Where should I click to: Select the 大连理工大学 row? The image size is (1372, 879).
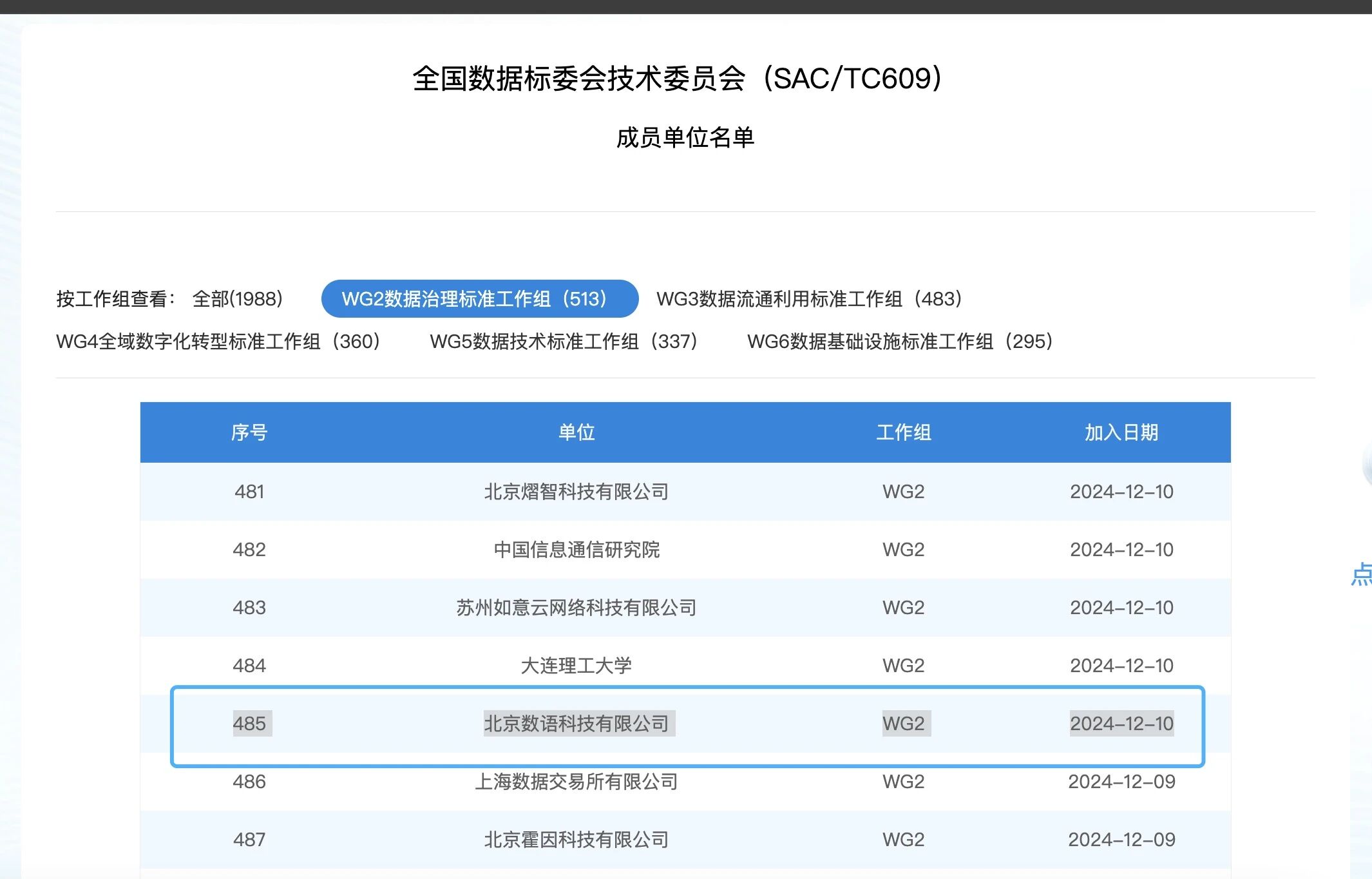point(576,666)
